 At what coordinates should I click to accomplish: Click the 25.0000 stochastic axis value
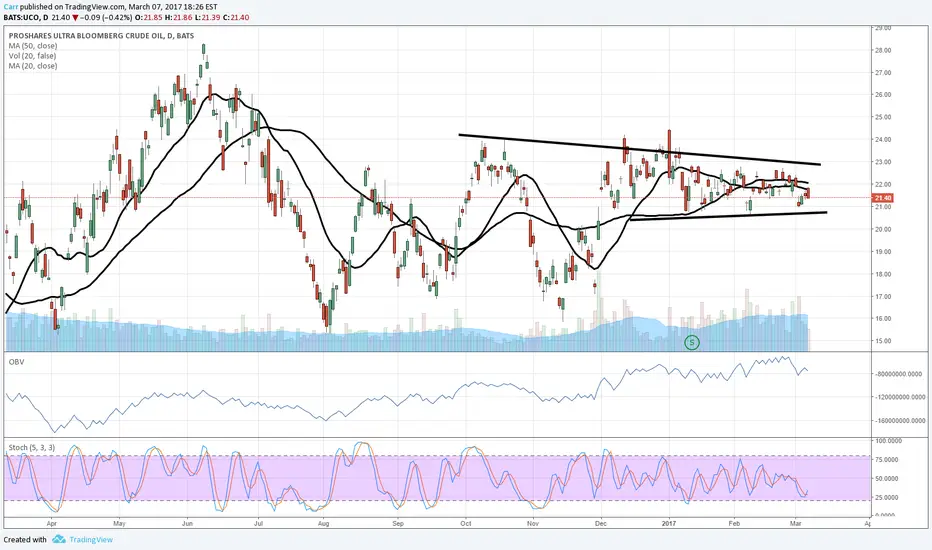click(886, 497)
